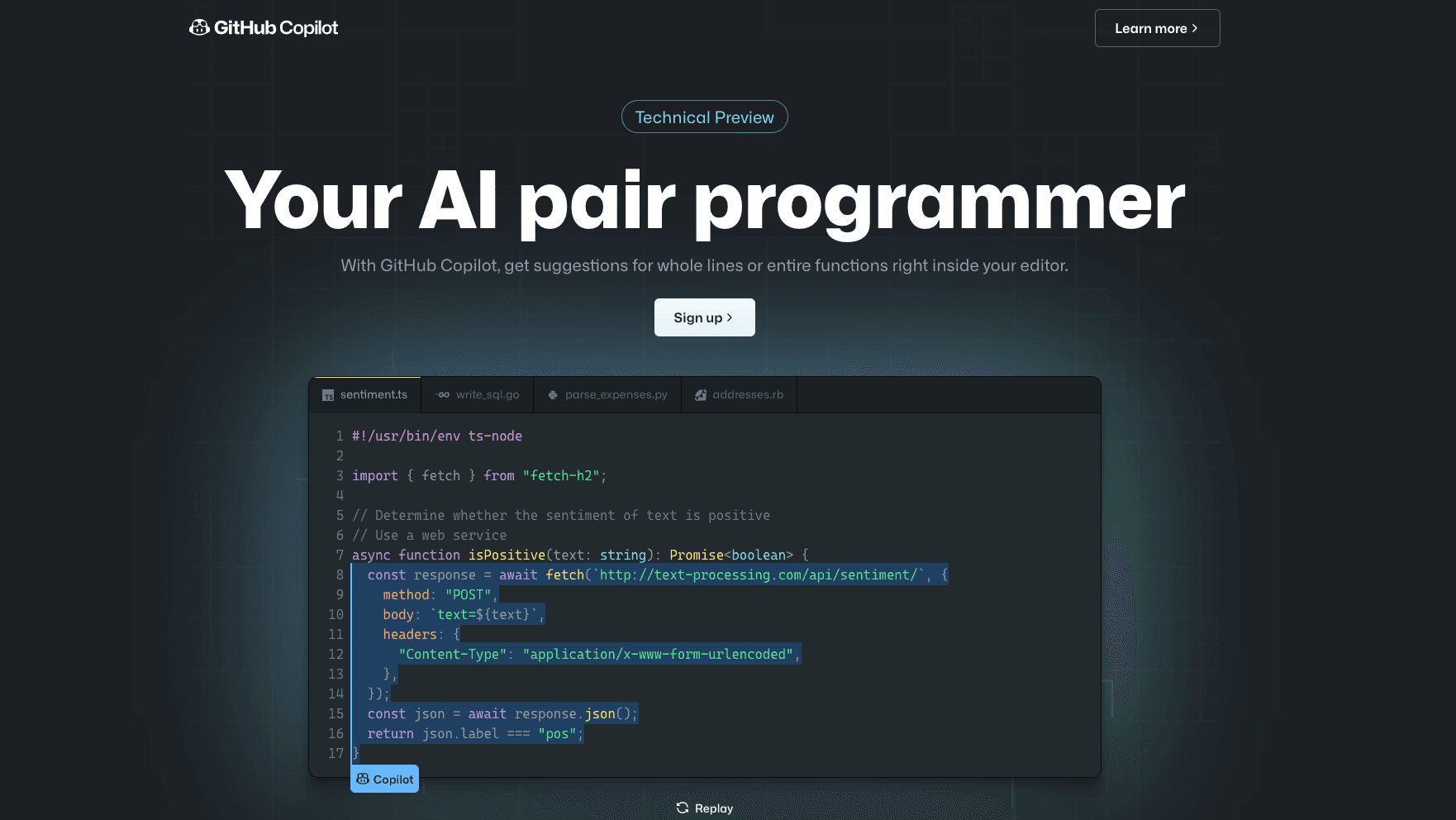The image size is (1456, 820).
Task: Select the sentiment.ts tab label
Action: point(374,395)
